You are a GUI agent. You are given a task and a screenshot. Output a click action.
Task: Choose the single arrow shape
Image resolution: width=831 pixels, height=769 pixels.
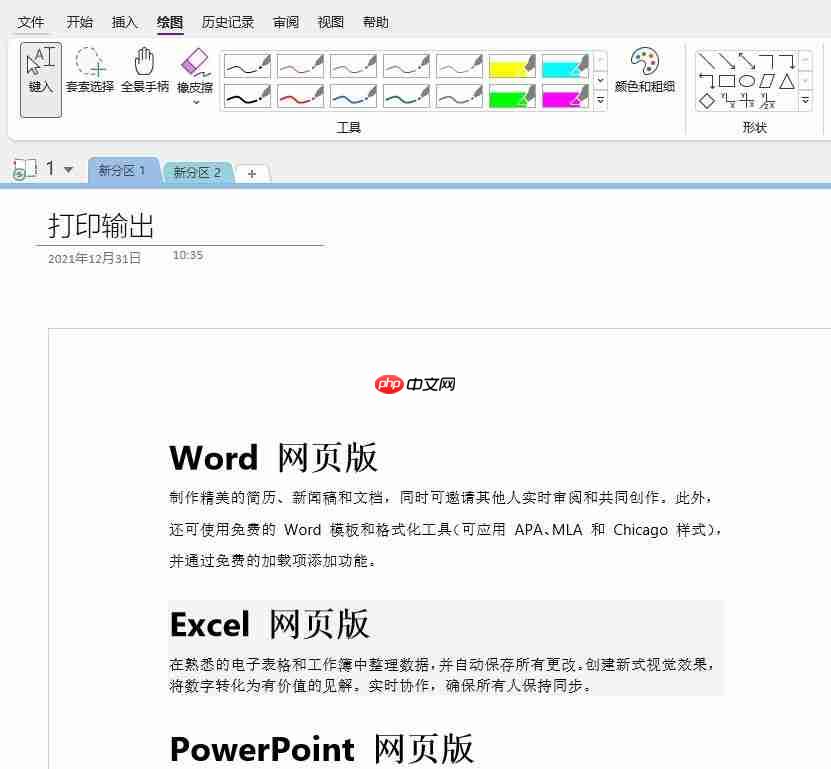[726, 60]
